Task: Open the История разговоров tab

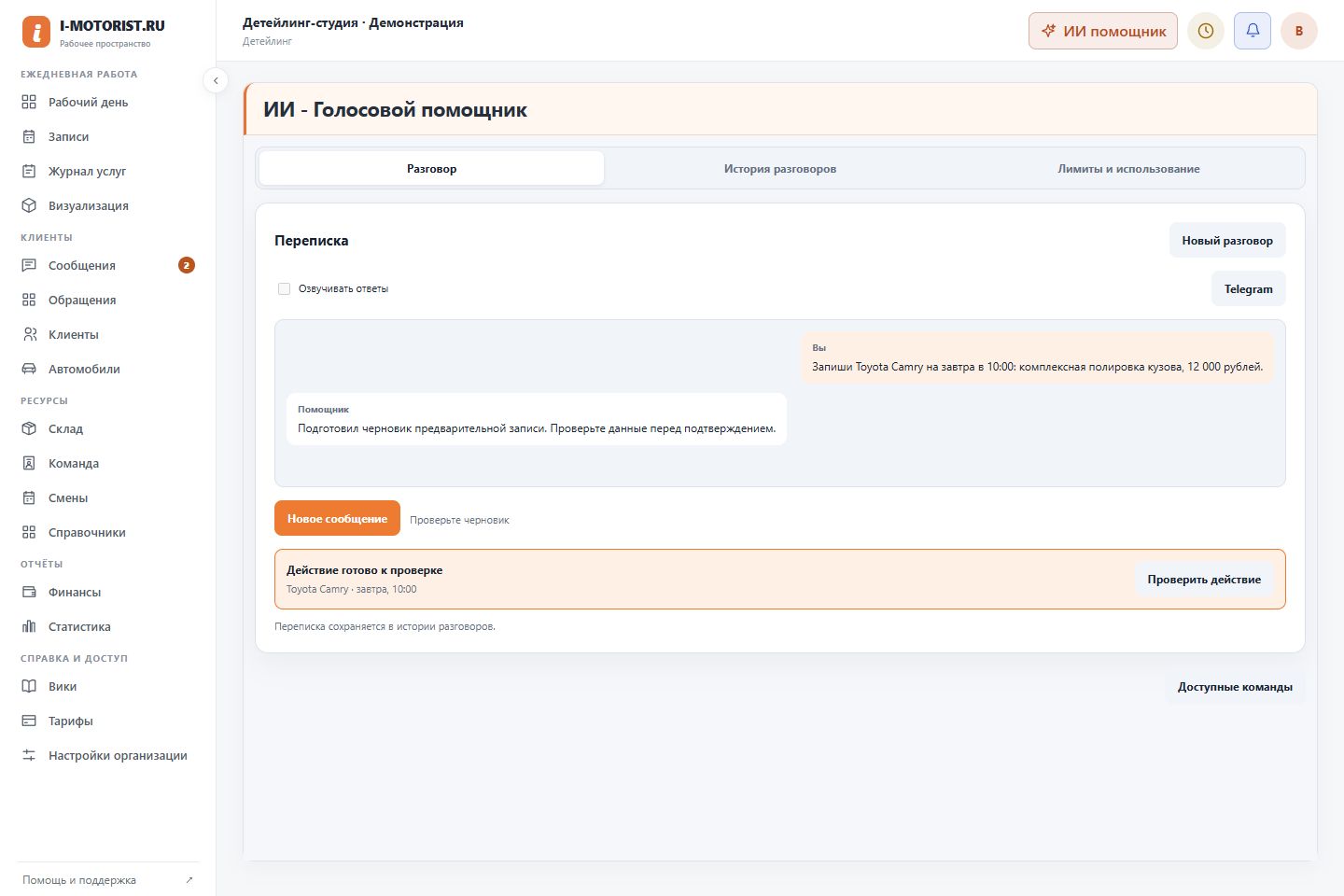Action: click(780, 168)
